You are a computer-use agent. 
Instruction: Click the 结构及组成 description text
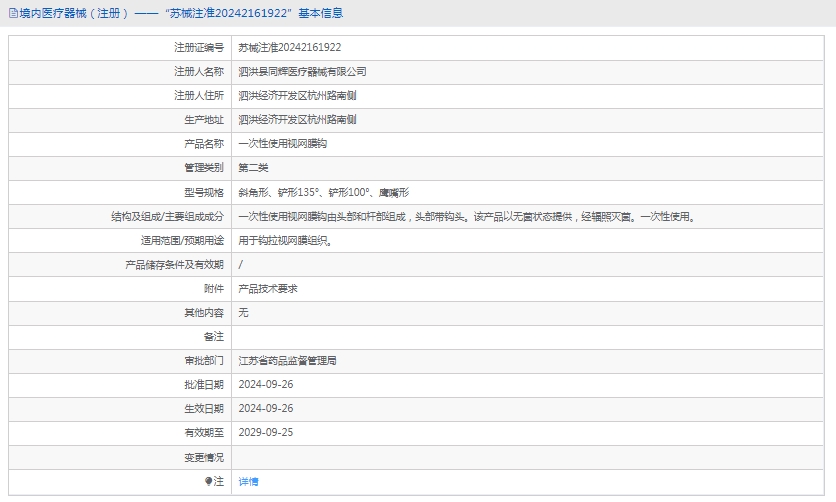466,216
